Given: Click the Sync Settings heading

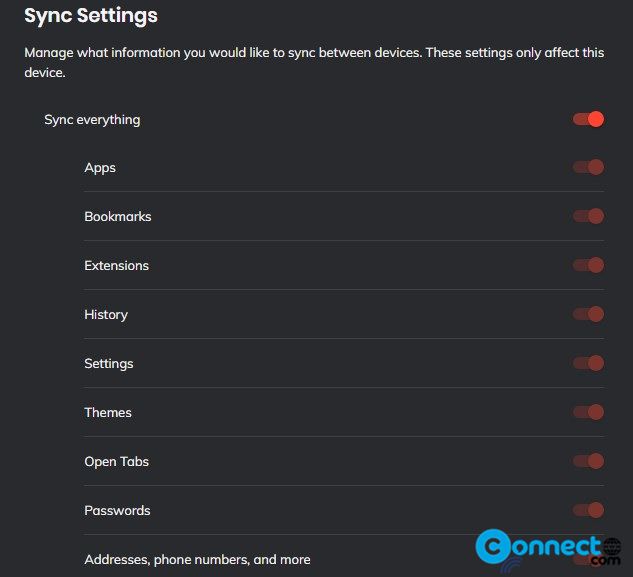Looking at the screenshot, I should (x=91, y=16).
